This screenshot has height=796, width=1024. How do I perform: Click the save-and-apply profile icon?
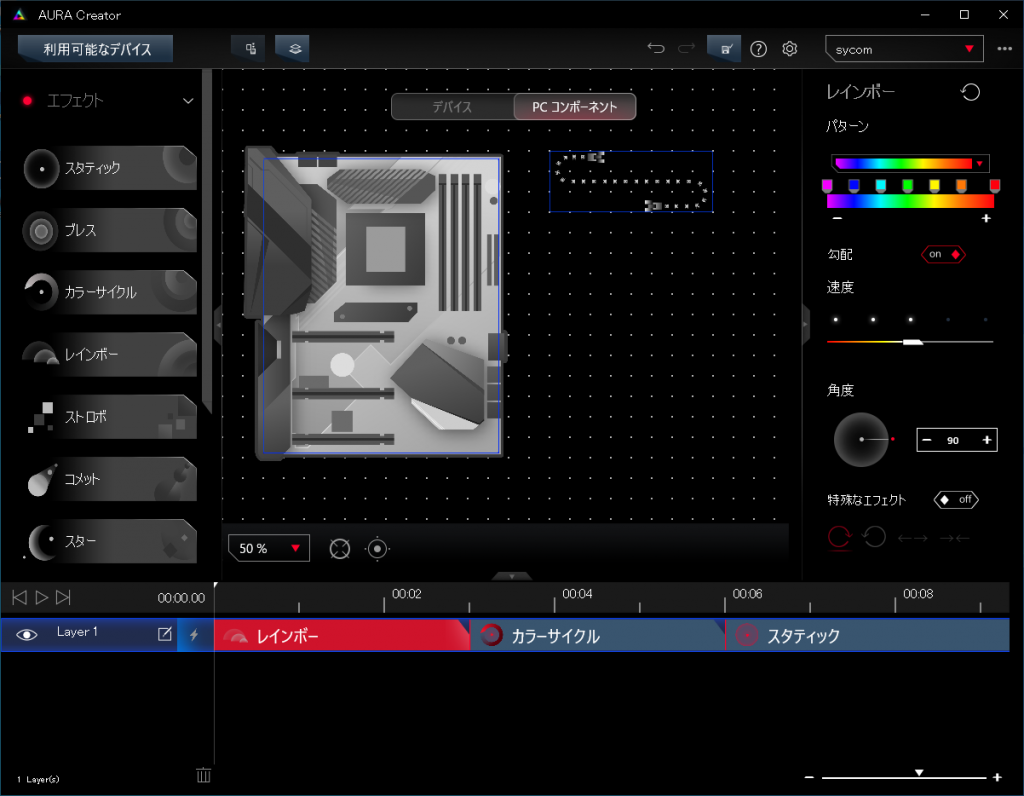[725, 49]
